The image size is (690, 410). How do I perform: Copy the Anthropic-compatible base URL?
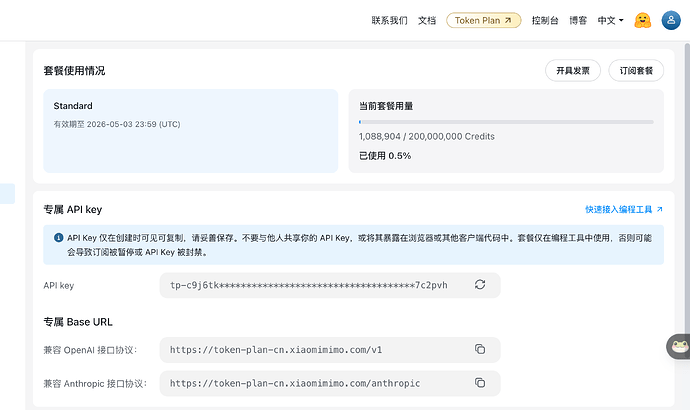tap(480, 383)
